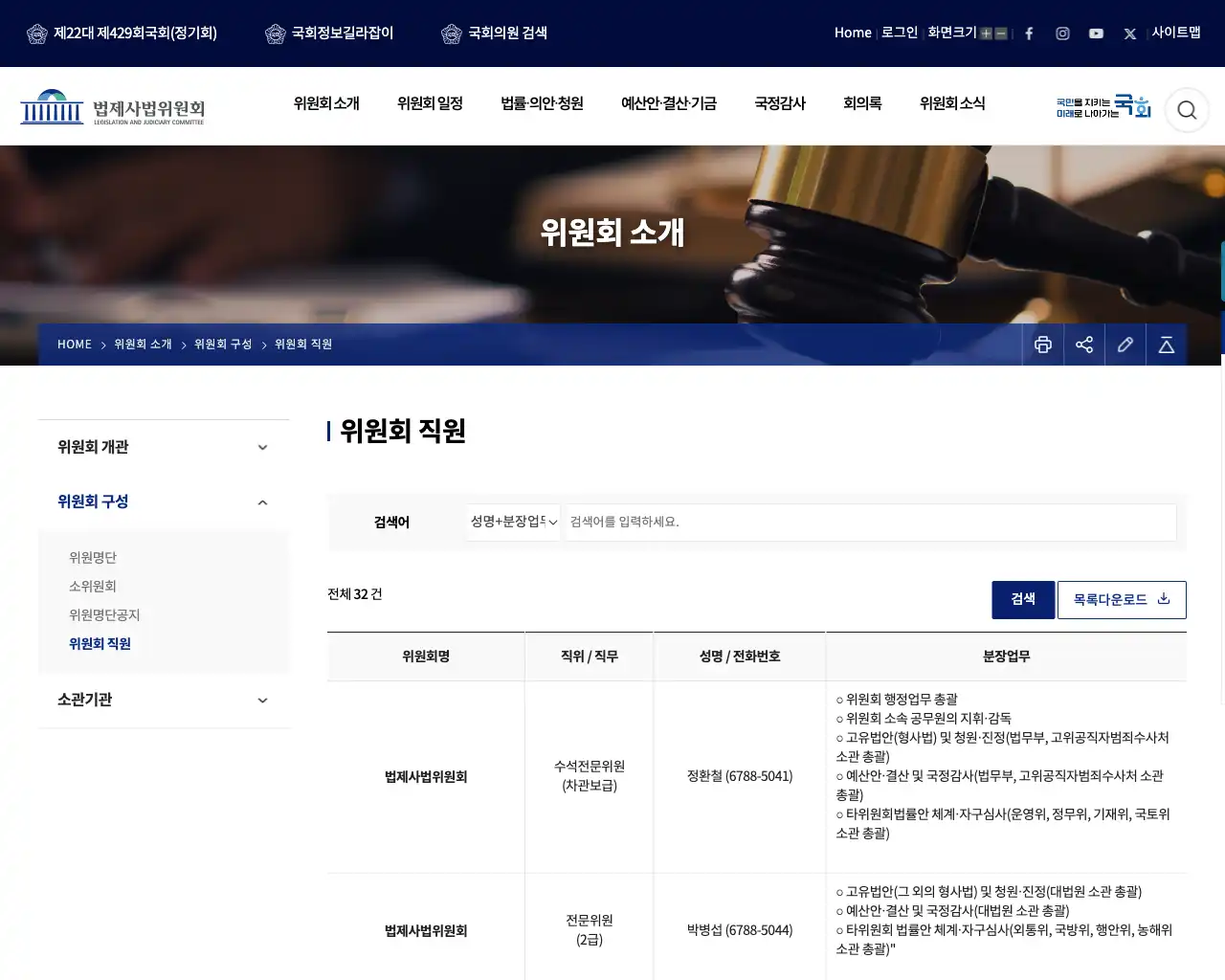Open 위원회 일정 main menu
Image resolution: width=1225 pixels, height=980 pixels.
tap(430, 103)
